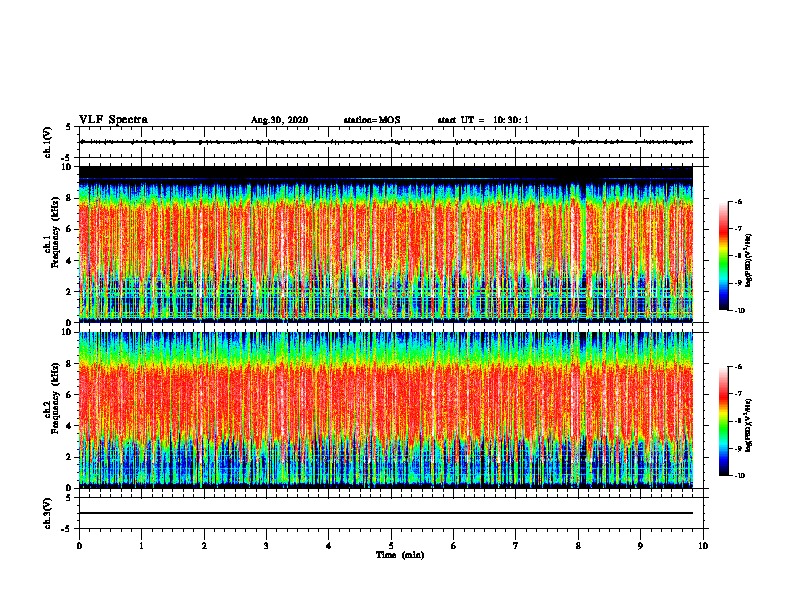Image resolution: width=792 pixels, height=612 pixels.
Task: Click time-axis tick label "8" at the bottom
Action: click(x=578, y=546)
